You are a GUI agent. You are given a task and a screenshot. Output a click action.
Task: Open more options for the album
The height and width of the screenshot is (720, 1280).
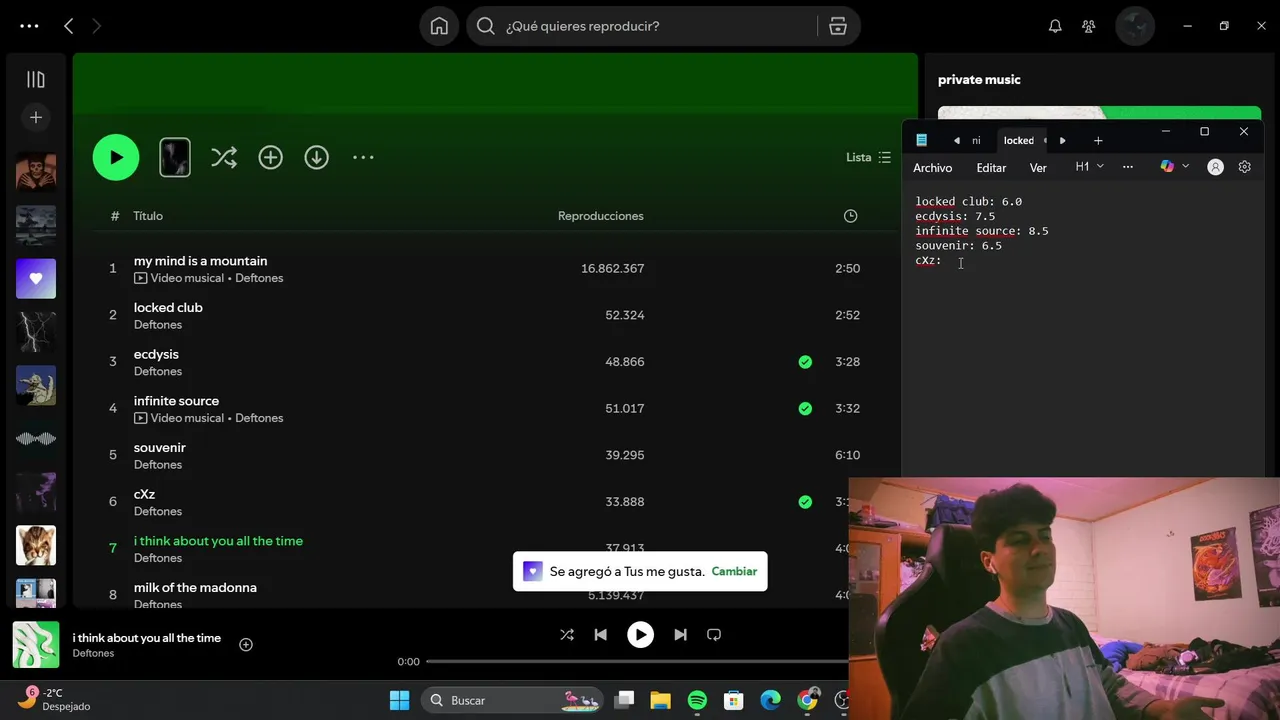[363, 157]
